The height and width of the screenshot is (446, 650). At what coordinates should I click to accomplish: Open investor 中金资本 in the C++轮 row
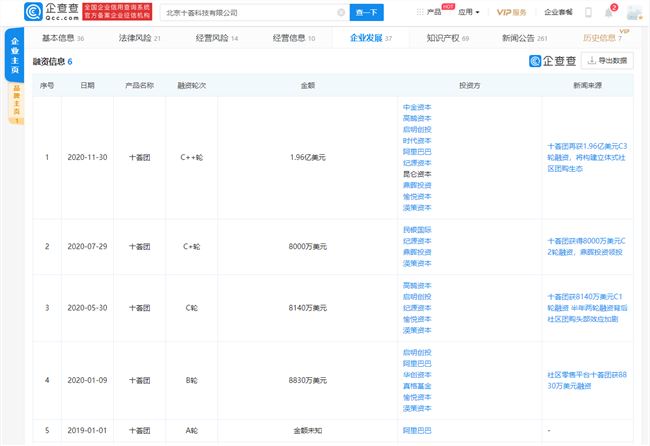(x=417, y=107)
